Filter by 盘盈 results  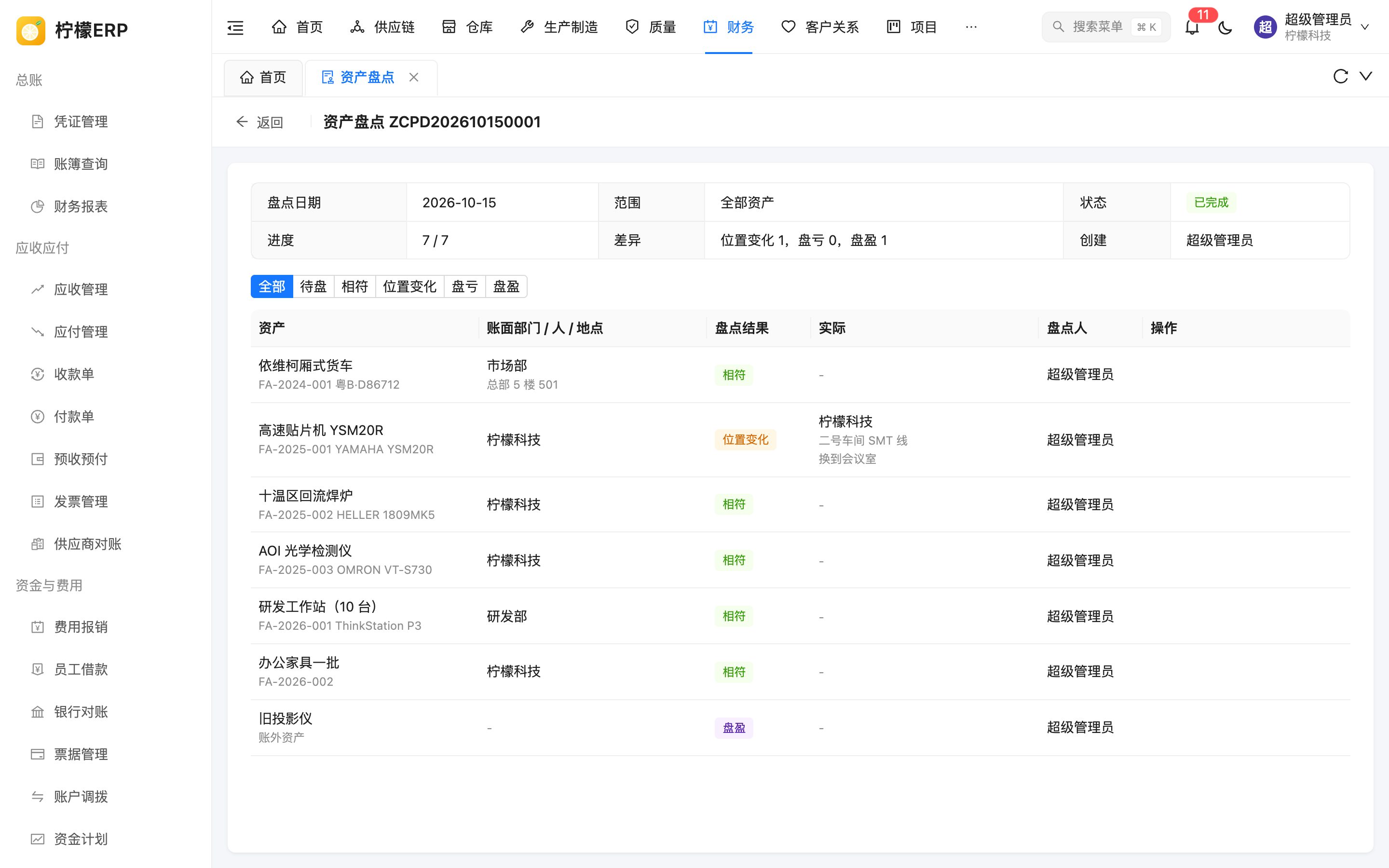[506, 286]
